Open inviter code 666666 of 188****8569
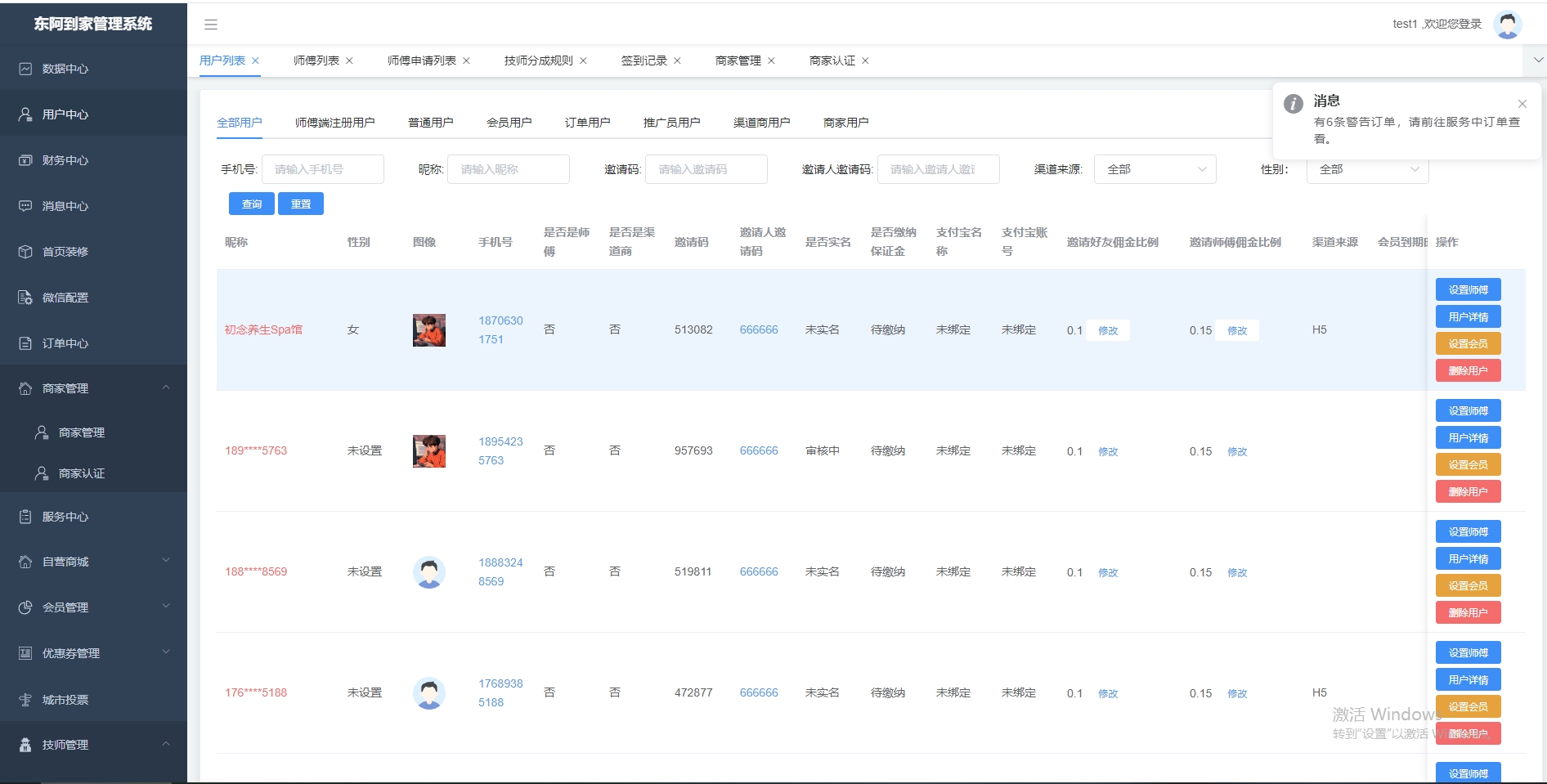 (x=759, y=571)
